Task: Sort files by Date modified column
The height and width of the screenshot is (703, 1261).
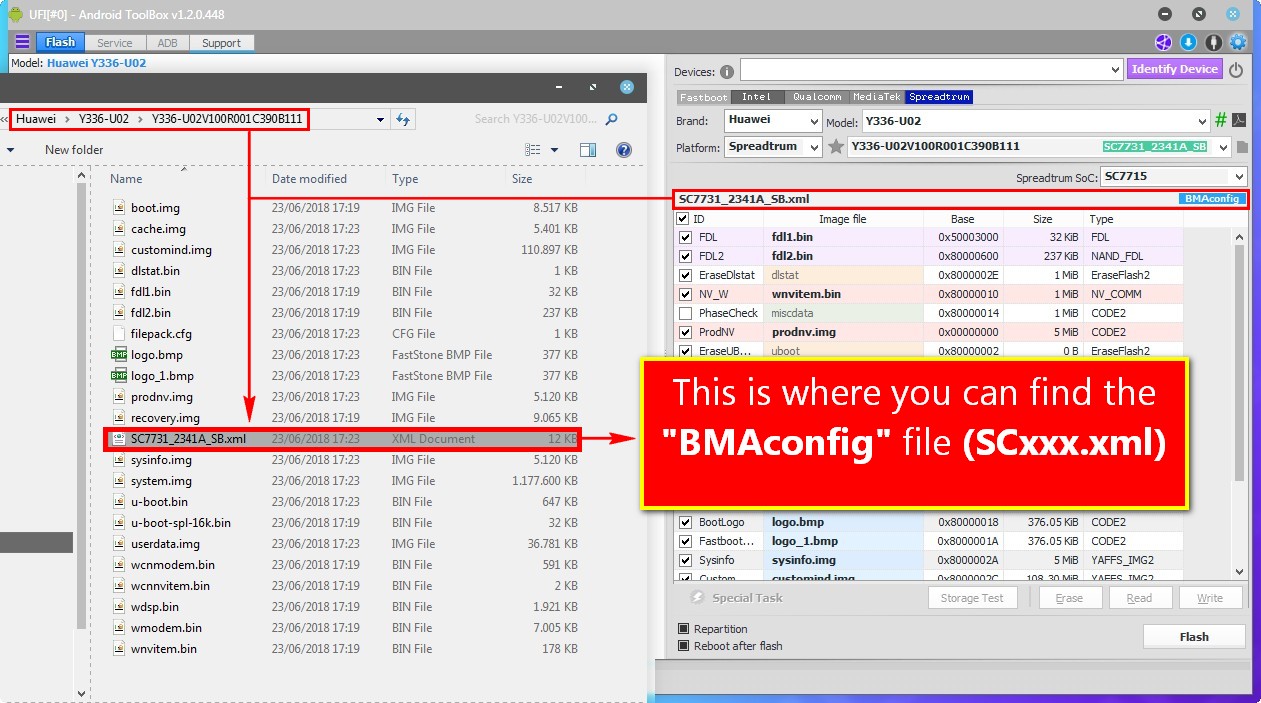Action: [310, 179]
